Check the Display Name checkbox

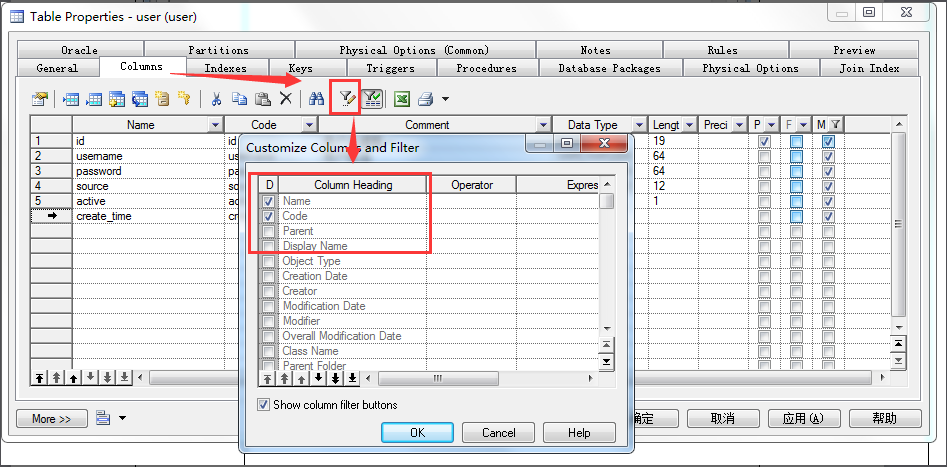click(x=269, y=246)
